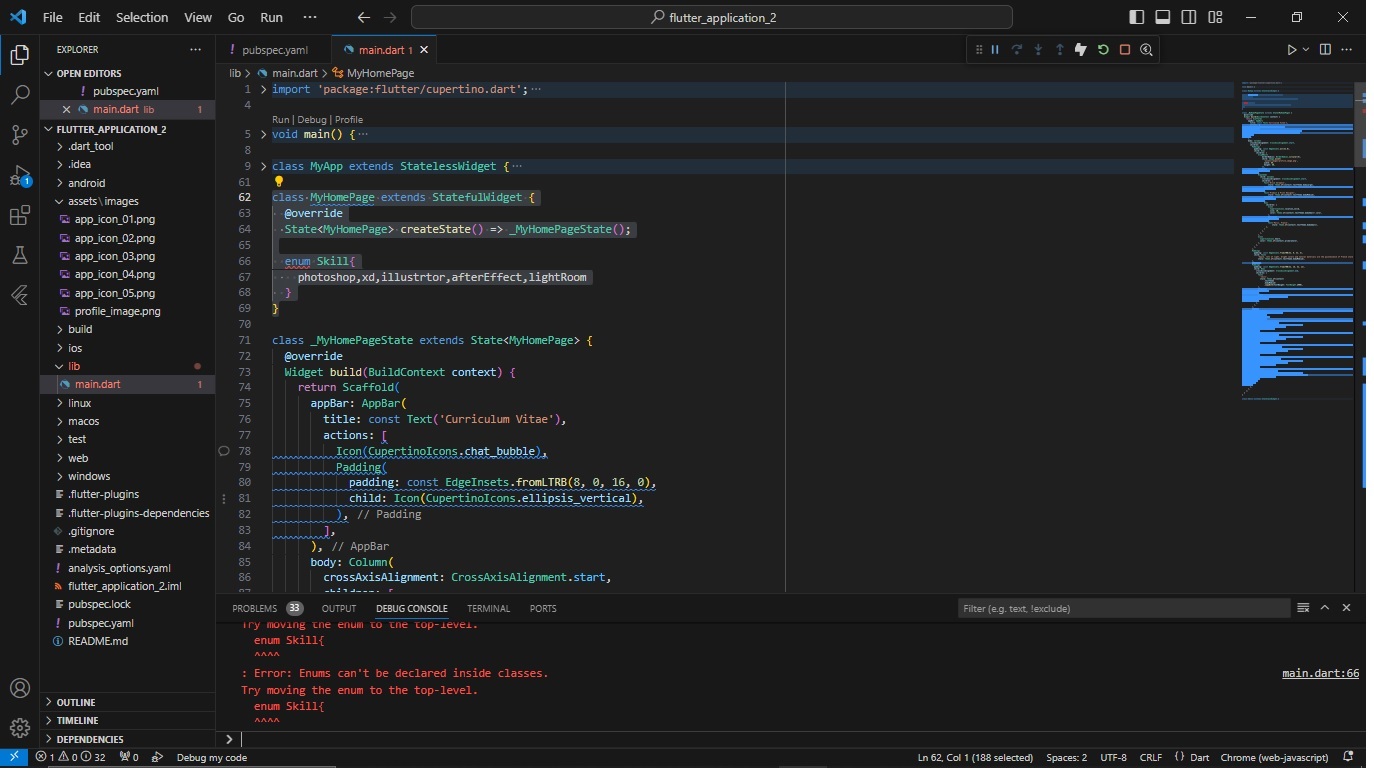Open the Source Control view
Image resolution: width=1374 pixels, height=774 pixels.
(19, 135)
